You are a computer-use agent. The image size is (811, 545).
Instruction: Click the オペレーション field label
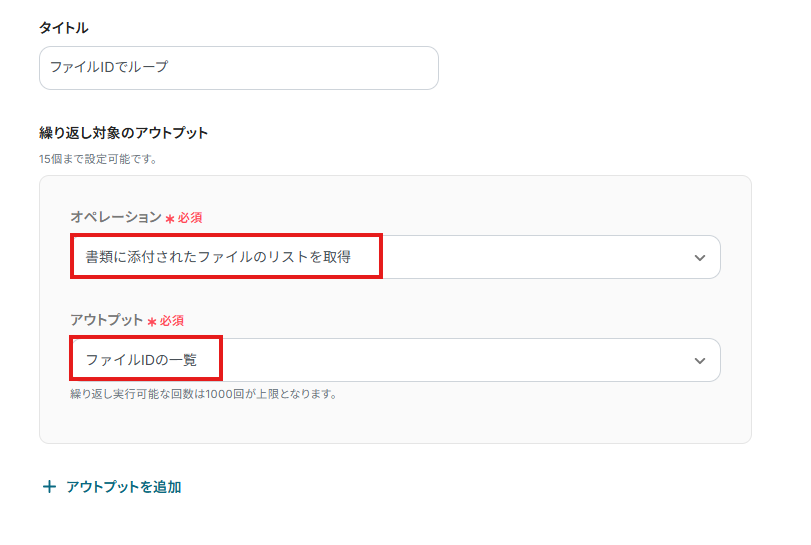[115, 217]
